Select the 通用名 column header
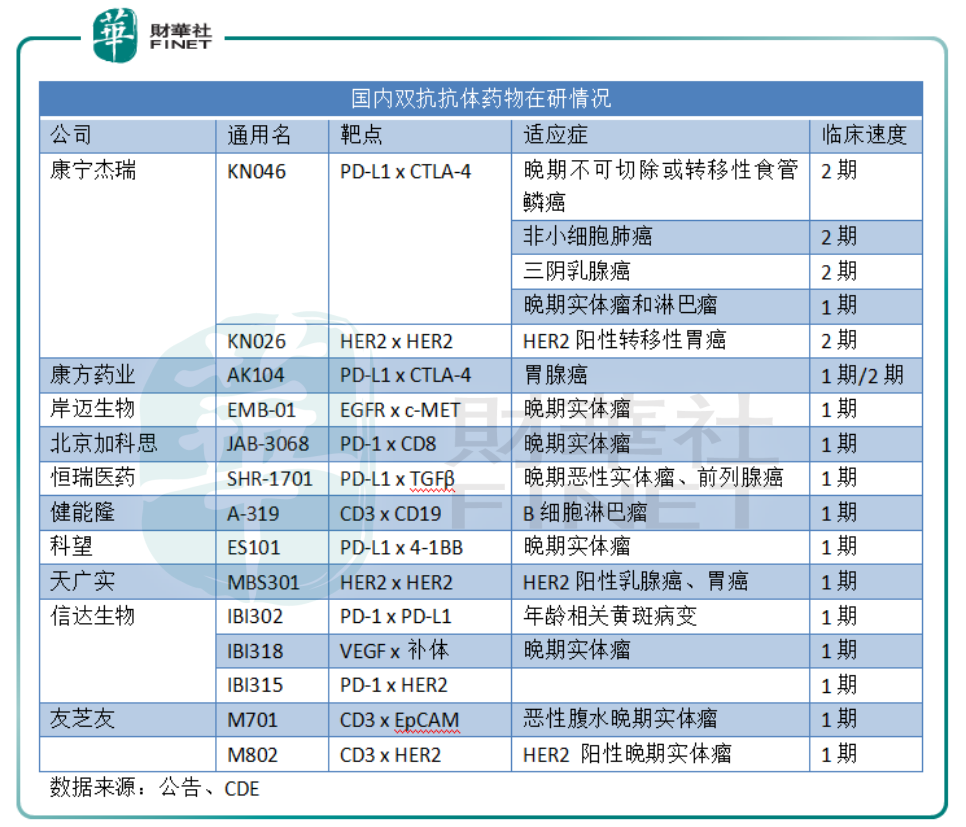966x827 pixels. point(259,135)
